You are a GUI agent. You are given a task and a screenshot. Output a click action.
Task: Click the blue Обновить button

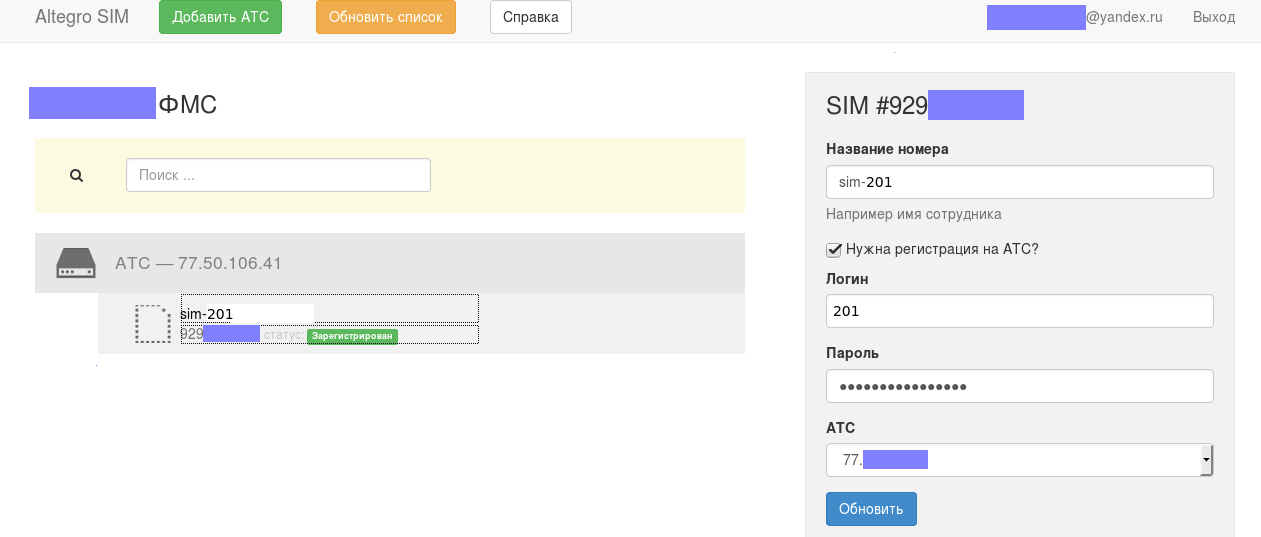point(871,508)
